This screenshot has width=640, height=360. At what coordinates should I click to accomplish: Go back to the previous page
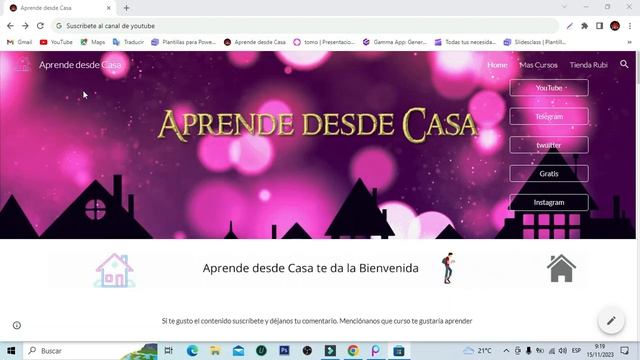point(10,26)
